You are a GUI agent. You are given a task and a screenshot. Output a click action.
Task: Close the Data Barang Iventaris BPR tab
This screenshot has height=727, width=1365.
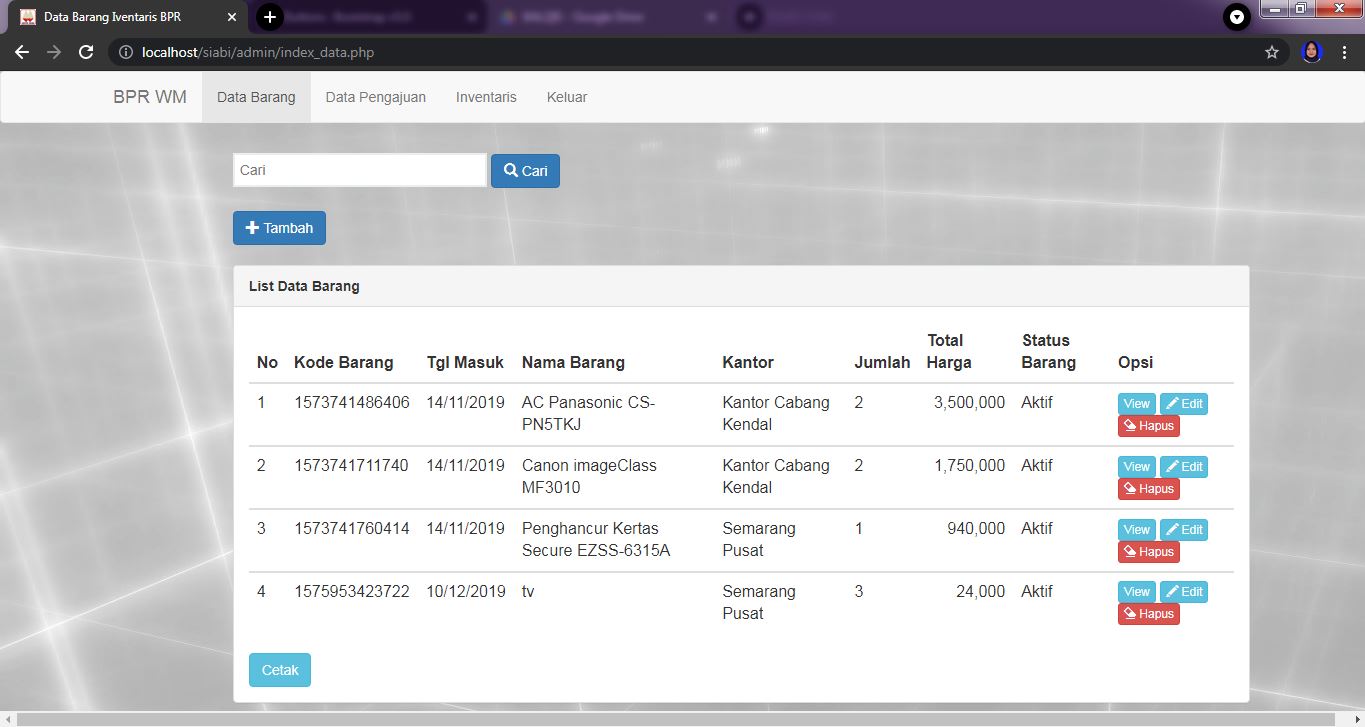pos(232,17)
